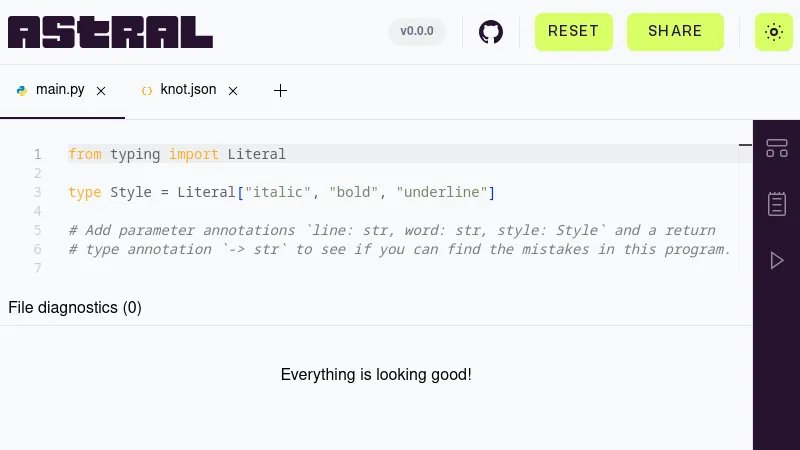The image size is (800, 450).
Task: Click the editor minimap scrollbar marker
Action: 745,146
